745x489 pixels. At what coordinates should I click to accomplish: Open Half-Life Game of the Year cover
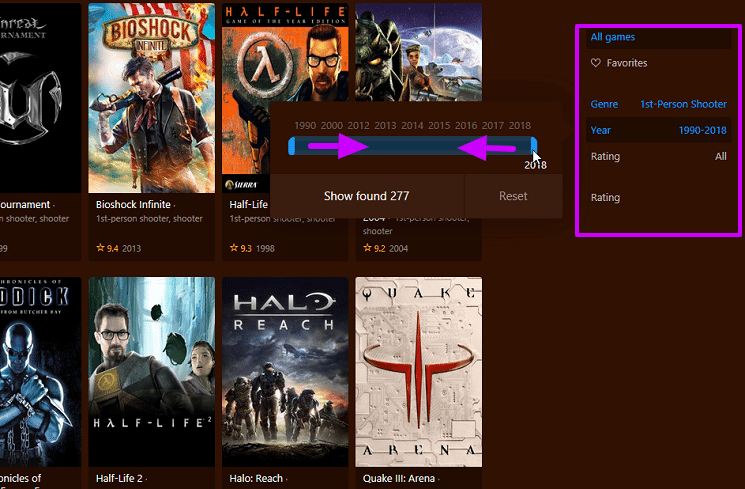(285, 98)
